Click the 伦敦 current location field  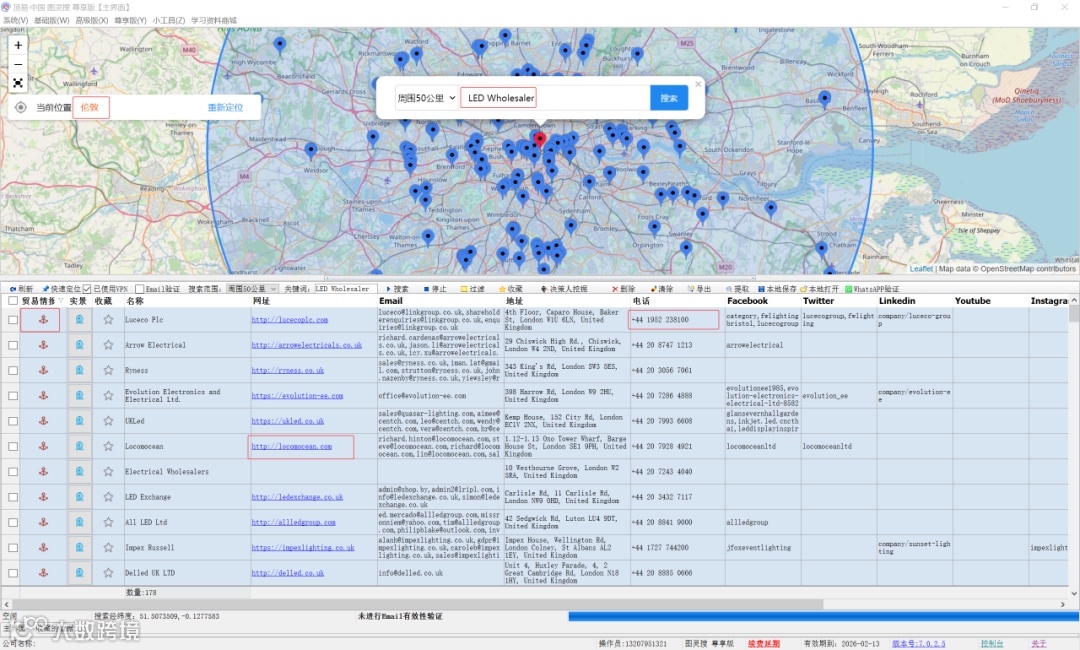[x=91, y=107]
